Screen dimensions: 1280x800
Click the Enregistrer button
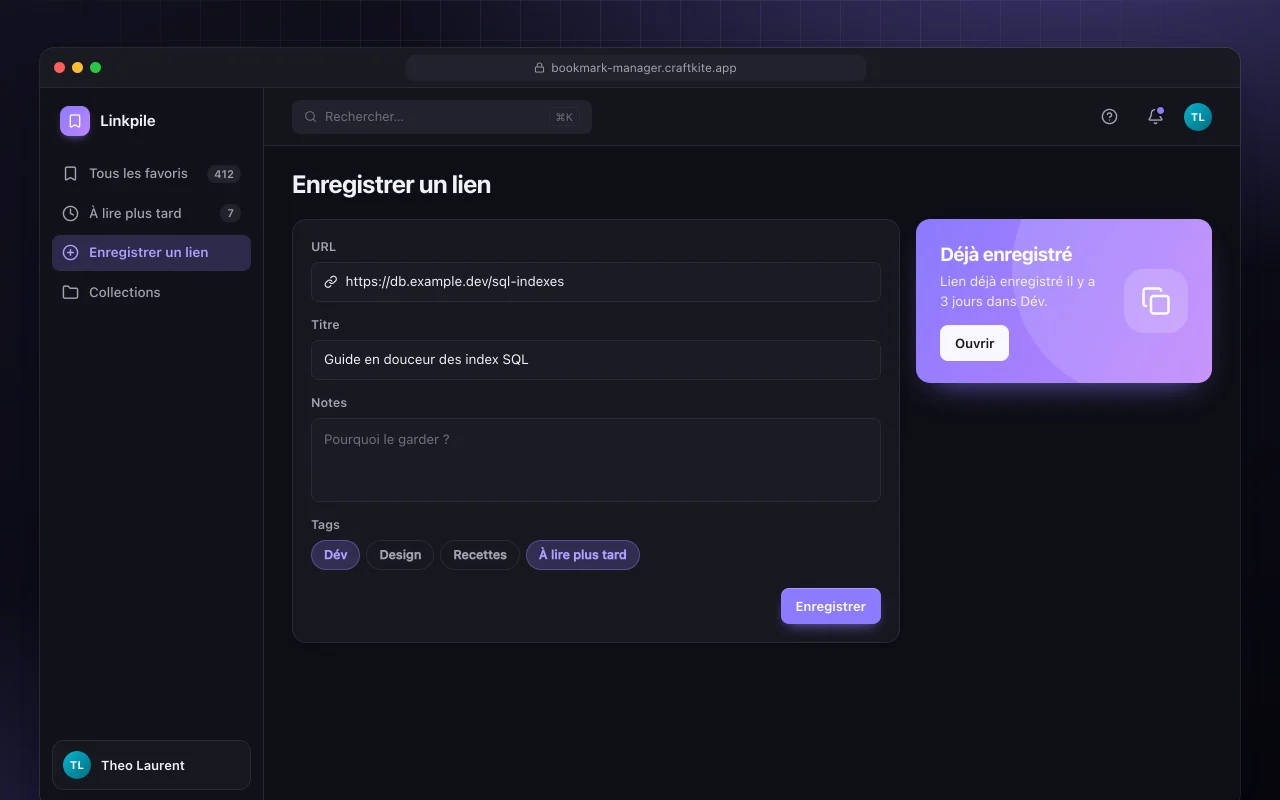[831, 606]
